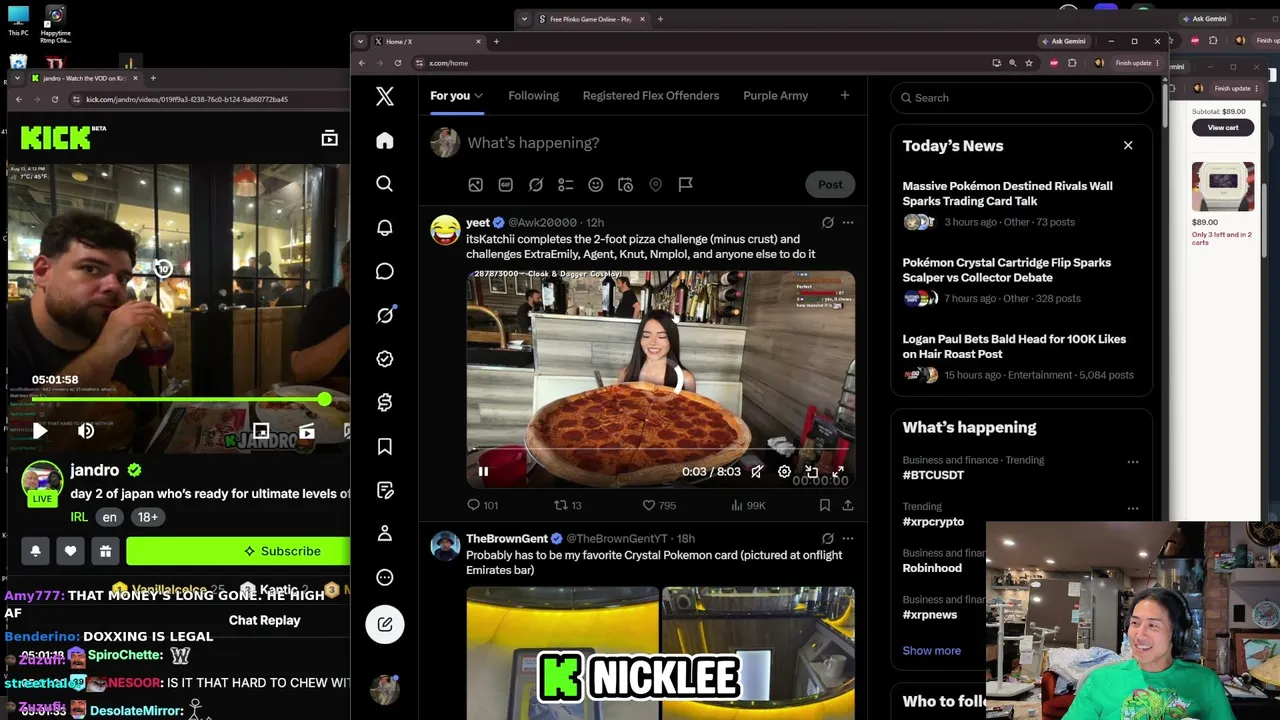Switch to the Following tab
This screenshot has width=1280, height=720.
point(533,96)
